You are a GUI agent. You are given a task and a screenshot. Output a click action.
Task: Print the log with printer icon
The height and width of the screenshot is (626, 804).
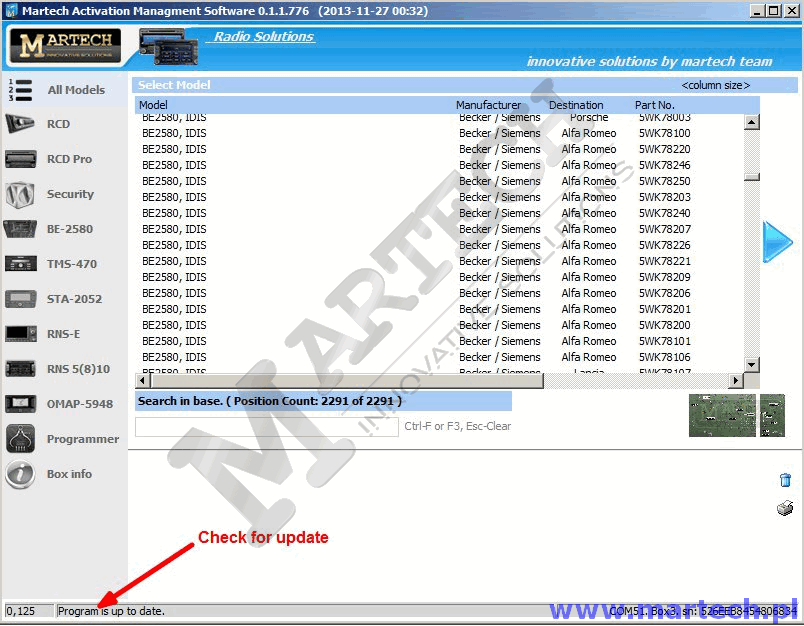pos(785,508)
